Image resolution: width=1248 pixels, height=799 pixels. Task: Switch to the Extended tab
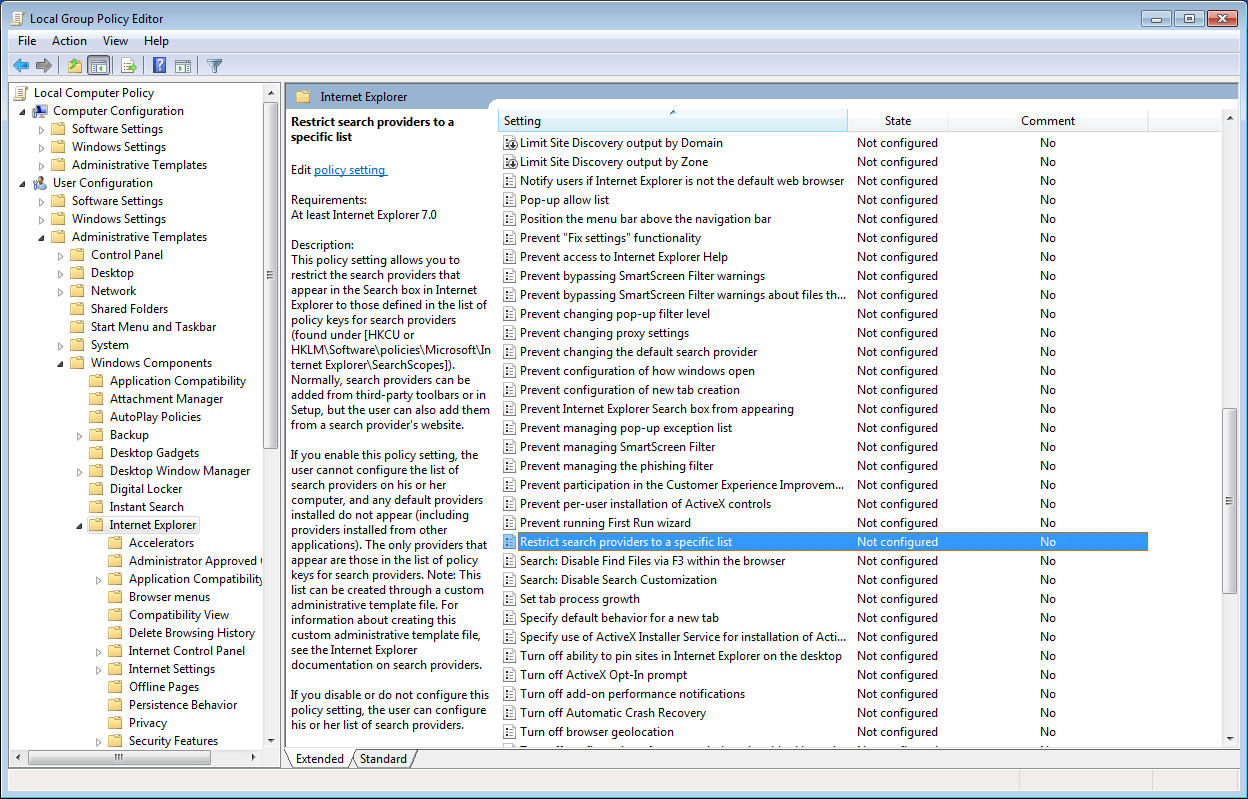pos(319,759)
